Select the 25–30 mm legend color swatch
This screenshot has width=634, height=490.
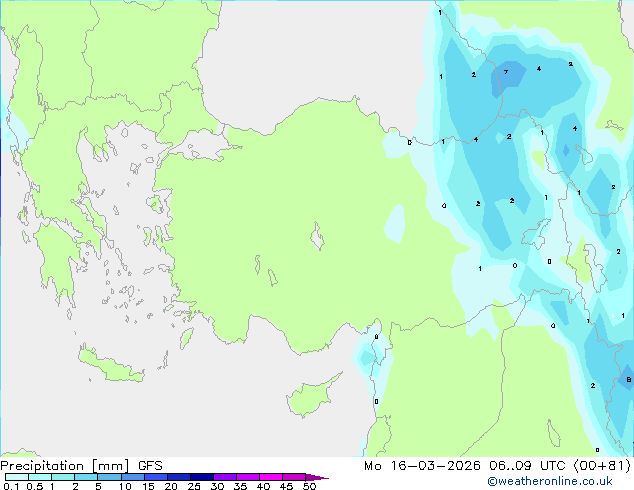click(x=201, y=477)
